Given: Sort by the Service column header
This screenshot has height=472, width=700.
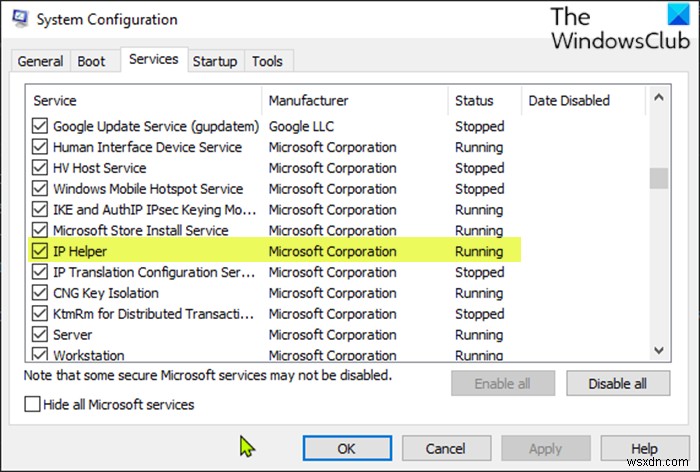Looking at the screenshot, I should [144, 100].
